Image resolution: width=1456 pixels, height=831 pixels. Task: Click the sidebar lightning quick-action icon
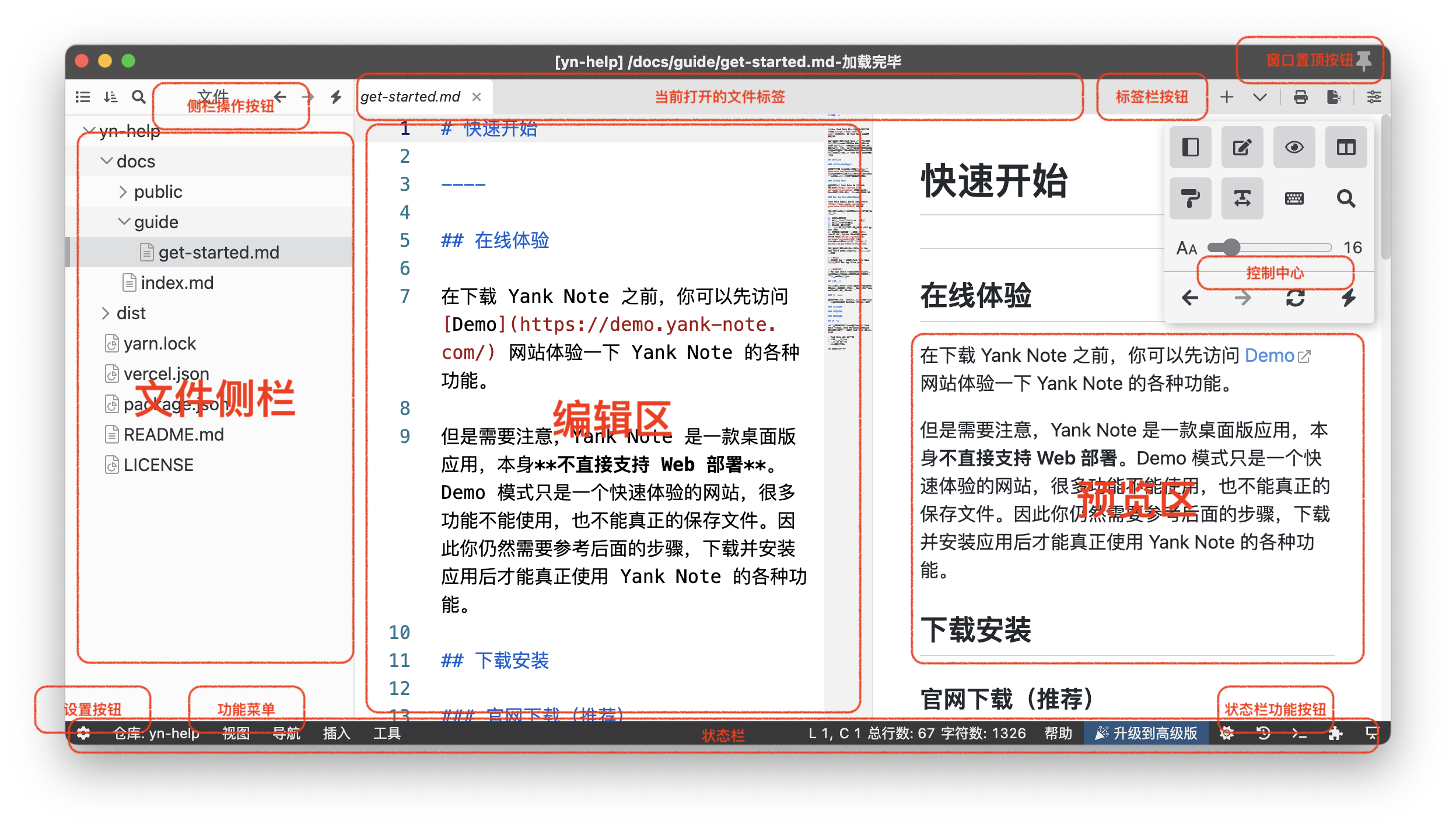pyautogui.click(x=335, y=97)
